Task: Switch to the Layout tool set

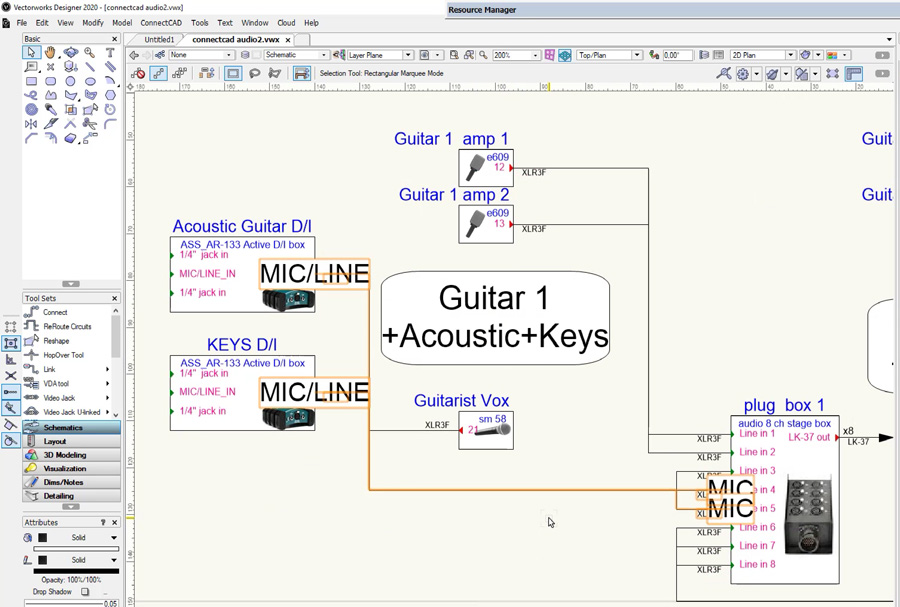Action: 71,441
